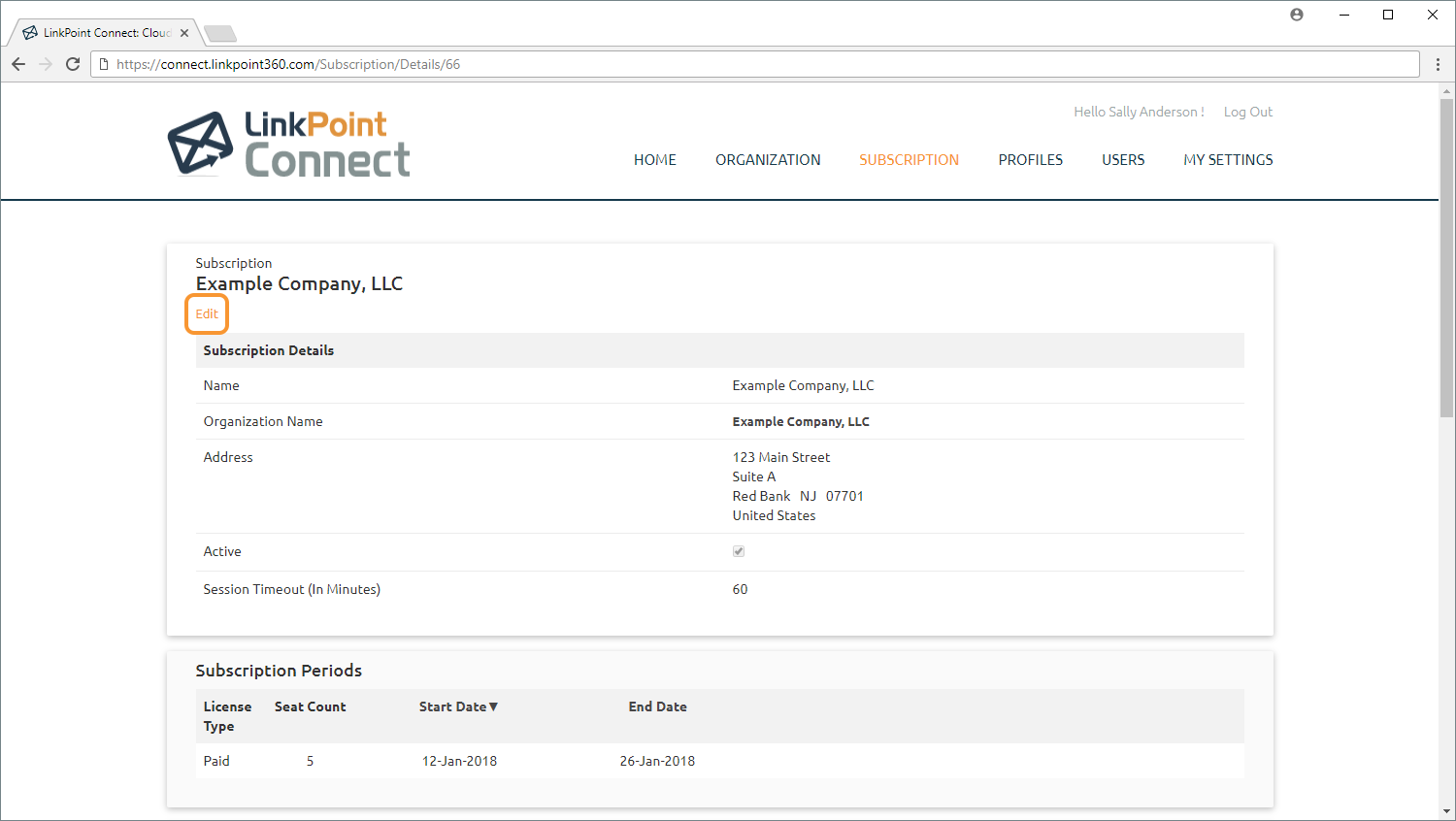Viewport: 1456px width, 821px height.
Task: Click the Subscription Details header row
Action: click(719, 350)
